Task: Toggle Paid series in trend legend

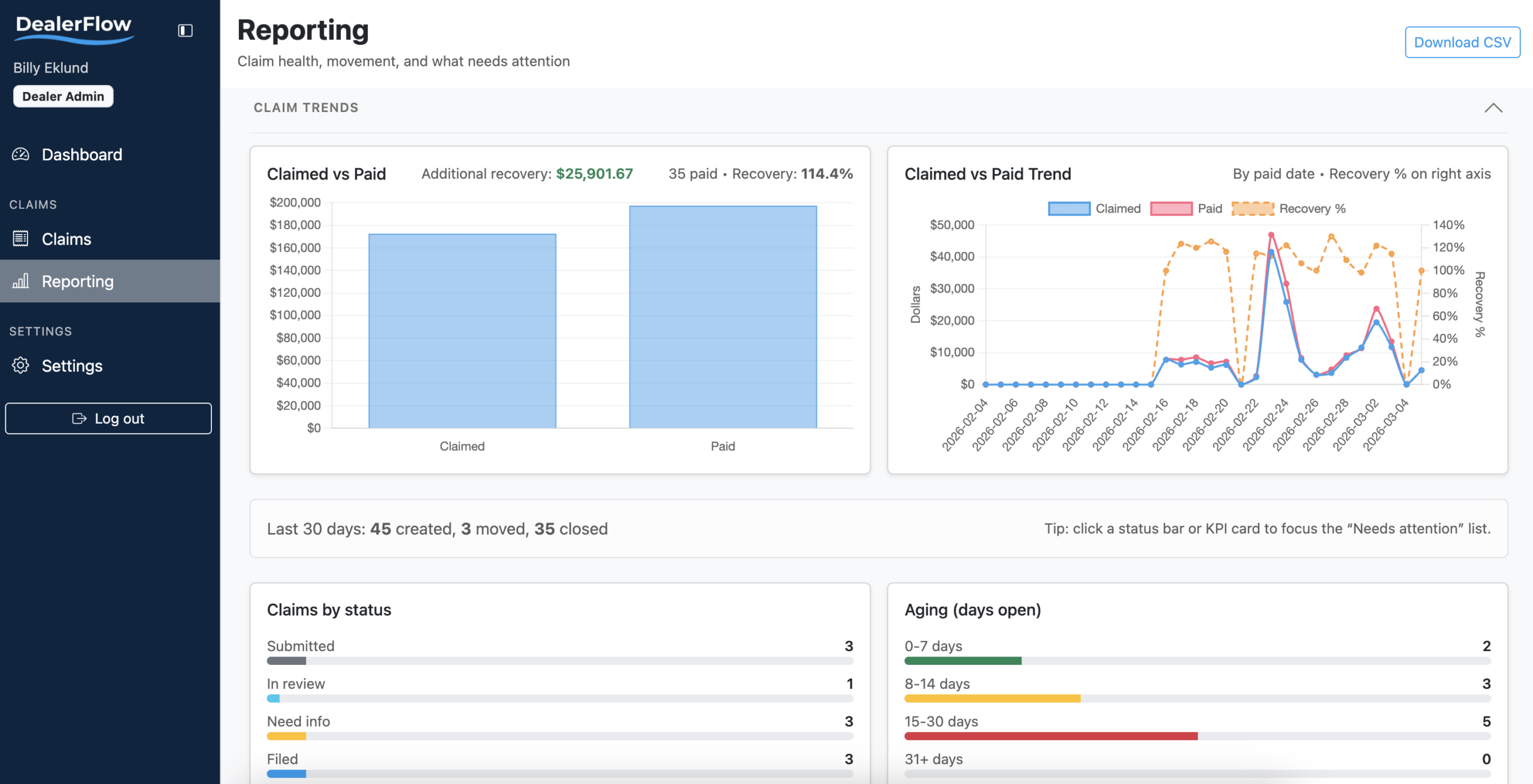Action: click(x=1186, y=208)
